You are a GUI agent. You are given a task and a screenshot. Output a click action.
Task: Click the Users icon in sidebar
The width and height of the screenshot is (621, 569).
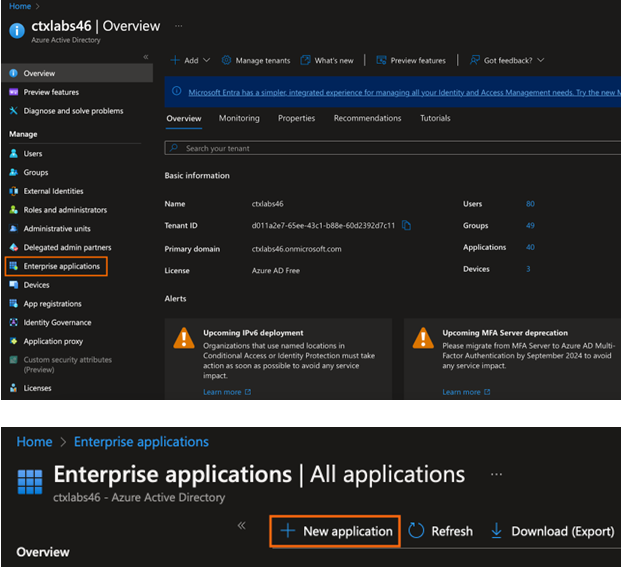pyautogui.click(x=14, y=154)
